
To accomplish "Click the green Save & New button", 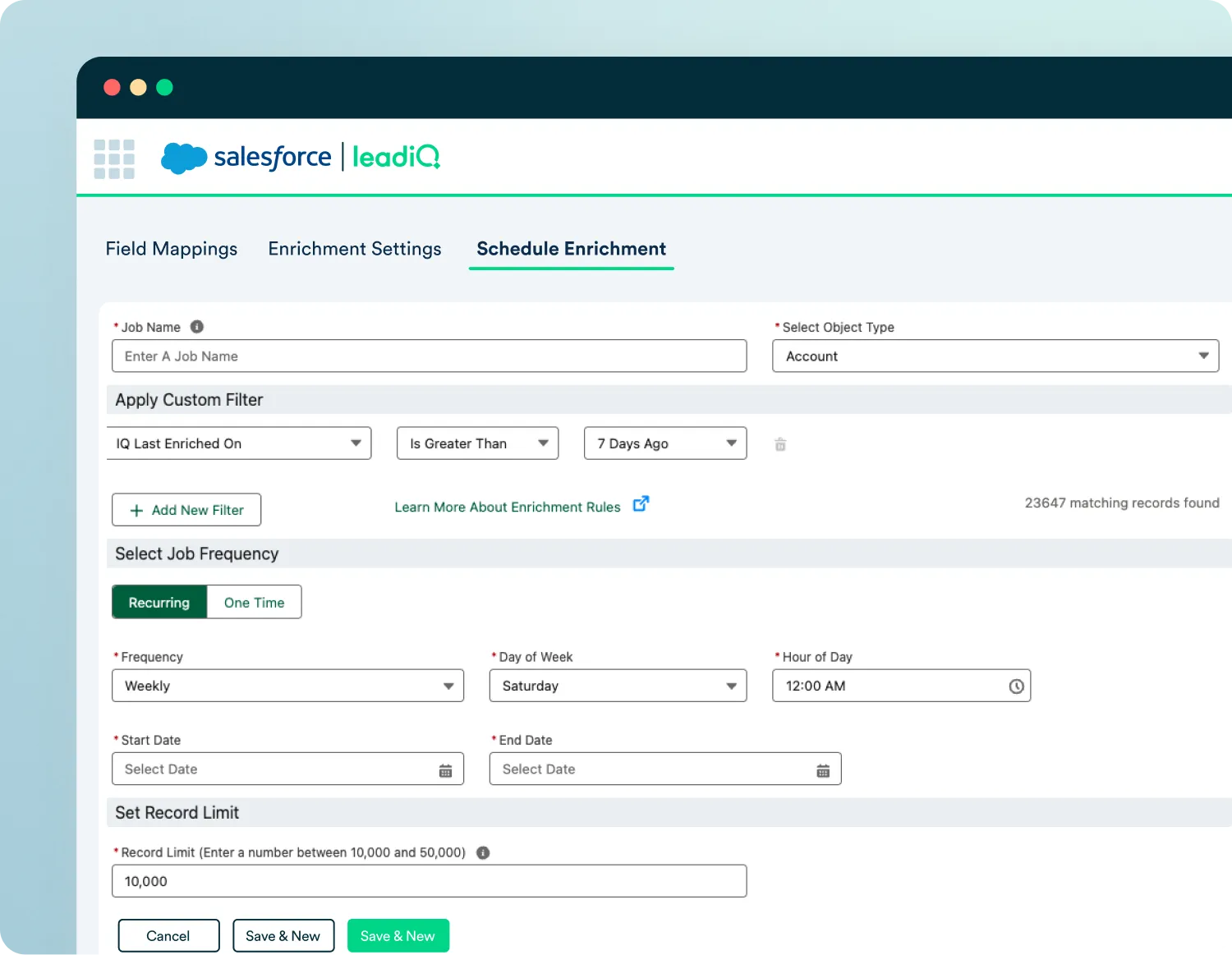I will tap(398, 936).
